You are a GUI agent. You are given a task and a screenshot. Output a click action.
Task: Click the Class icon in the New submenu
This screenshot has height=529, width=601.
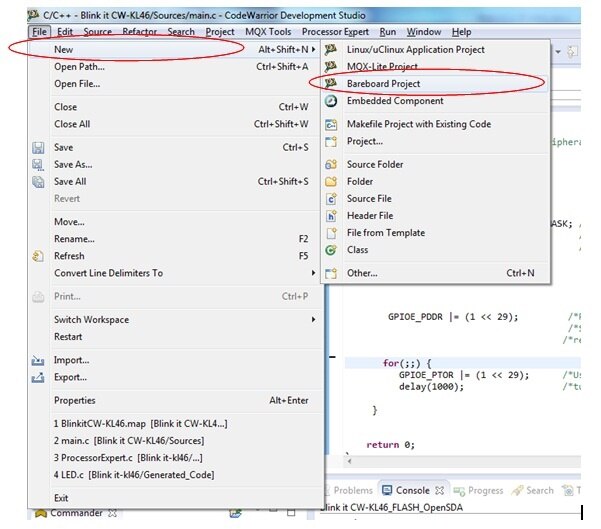click(x=330, y=250)
